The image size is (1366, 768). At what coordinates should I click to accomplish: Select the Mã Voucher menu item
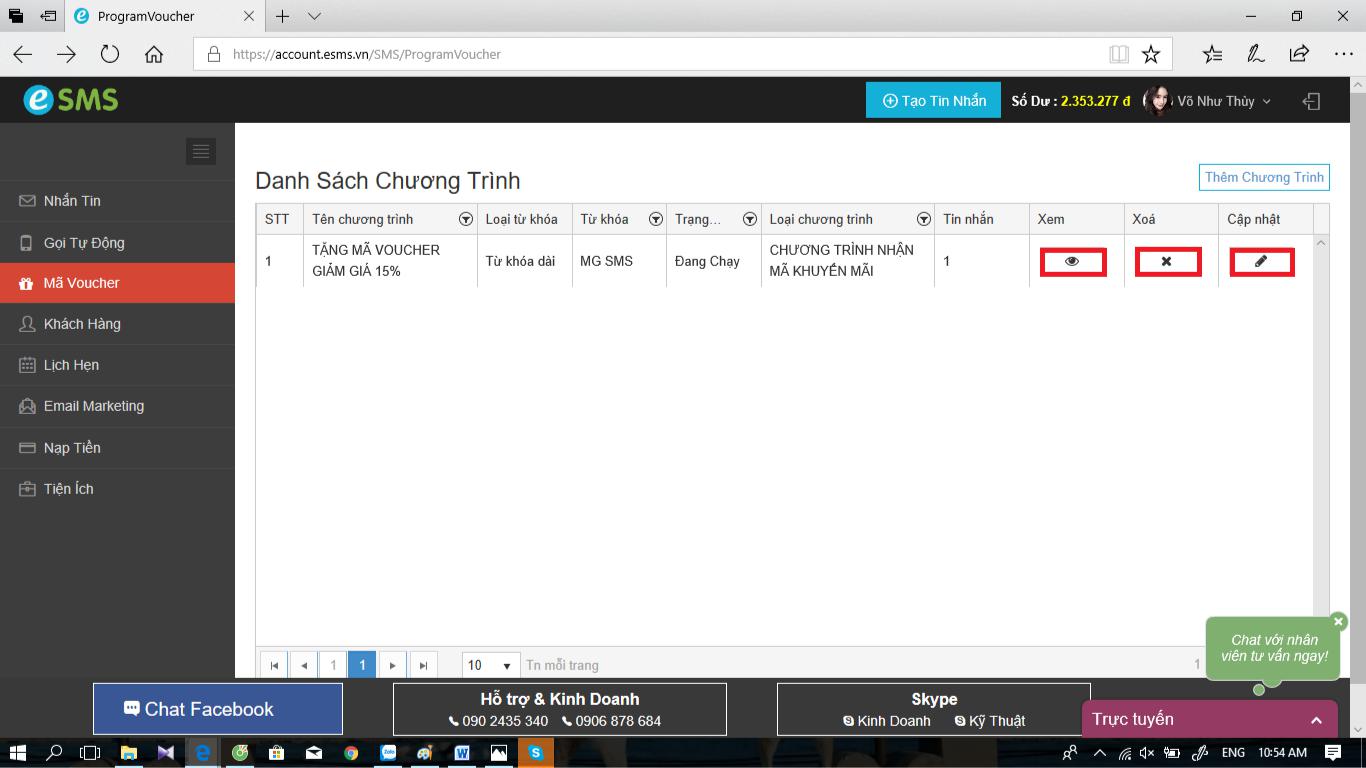(117, 283)
